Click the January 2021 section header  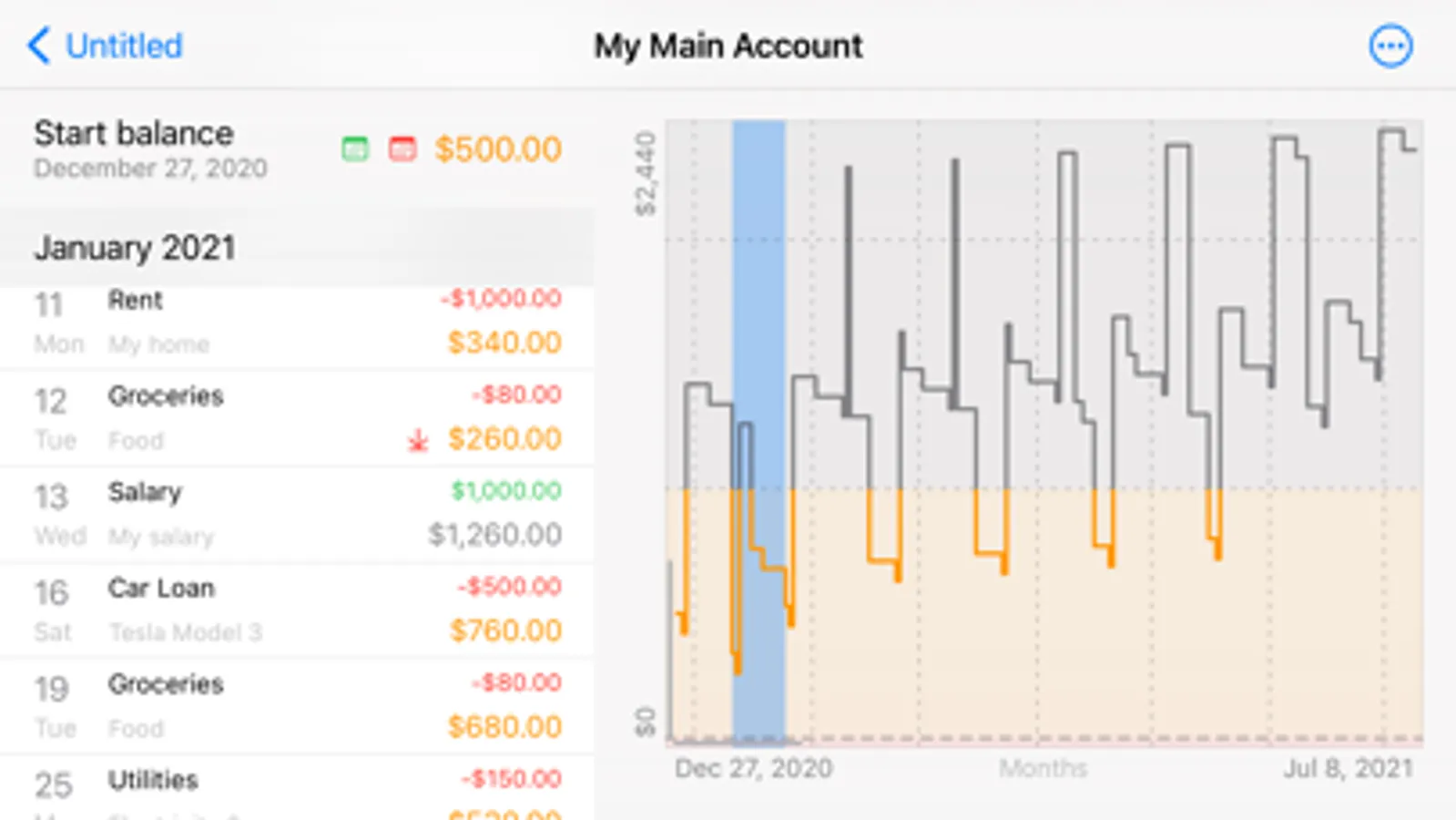135,248
